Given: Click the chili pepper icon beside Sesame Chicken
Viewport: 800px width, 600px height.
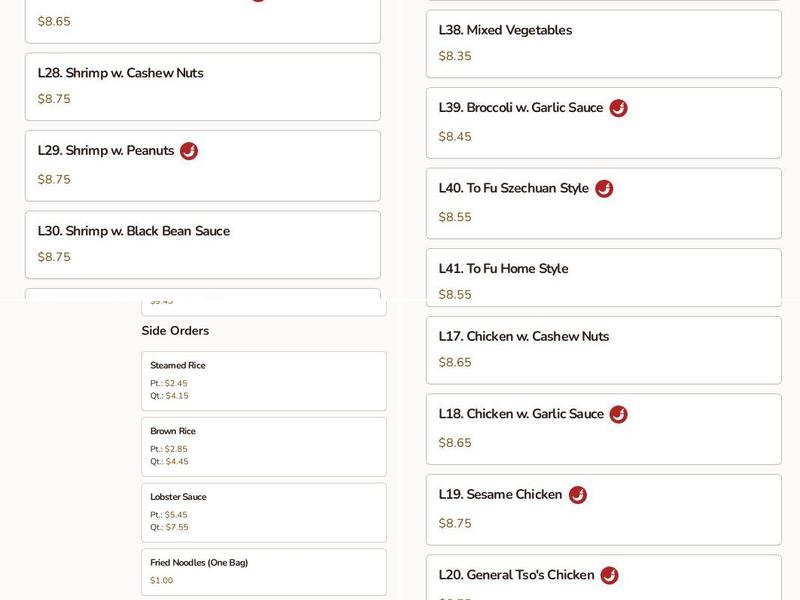Looking at the screenshot, I should (x=577, y=495).
